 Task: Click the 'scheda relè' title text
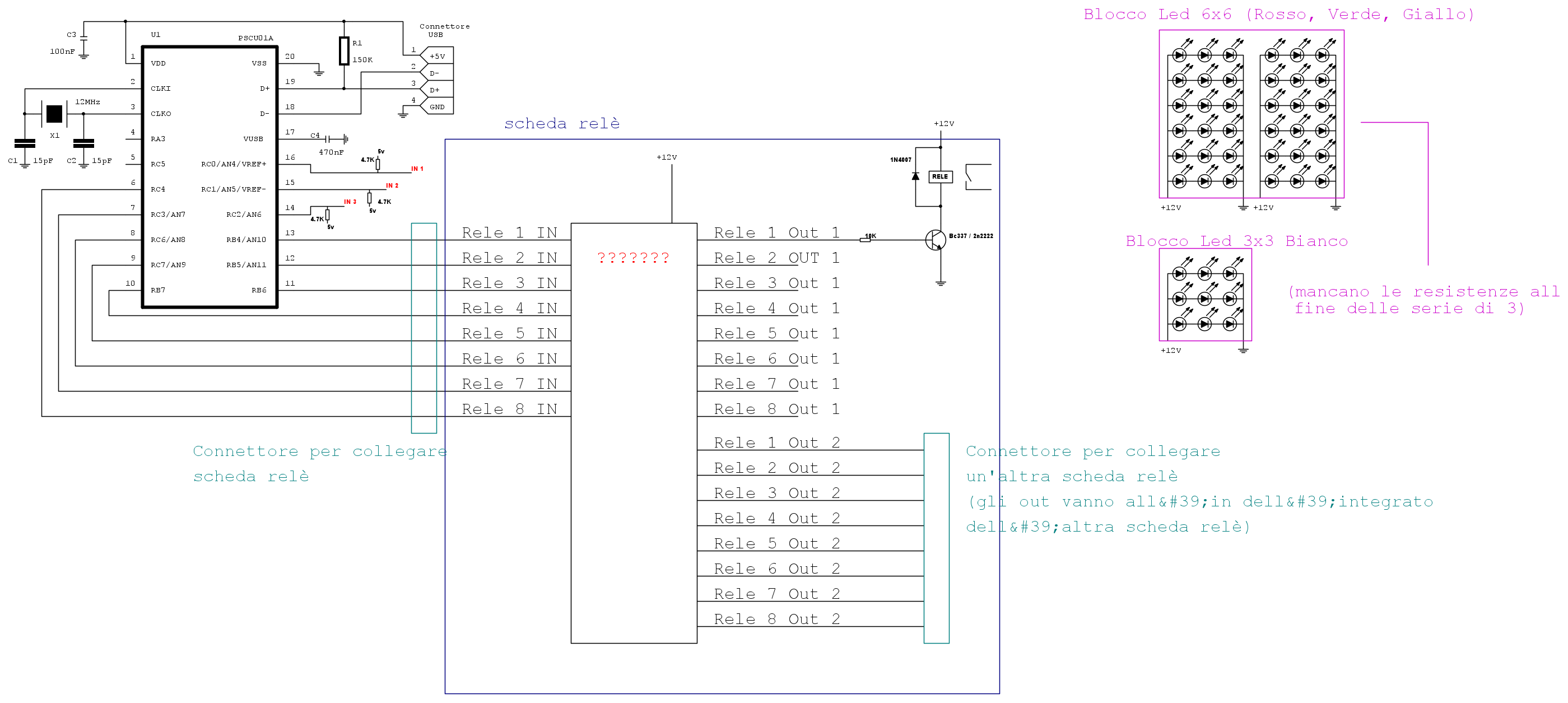pos(561,124)
